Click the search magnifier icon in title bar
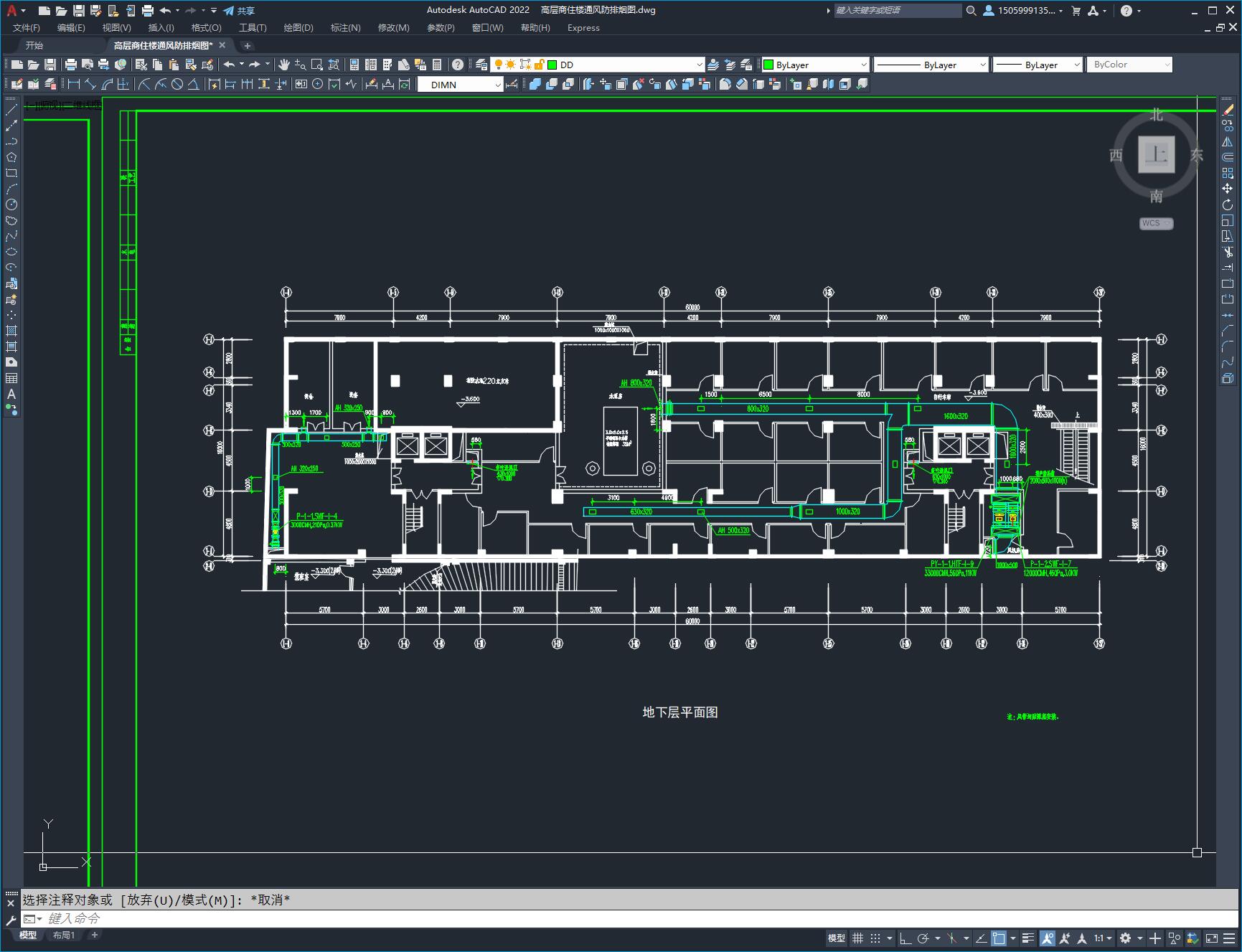The image size is (1242, 952). tap(971, 11)
